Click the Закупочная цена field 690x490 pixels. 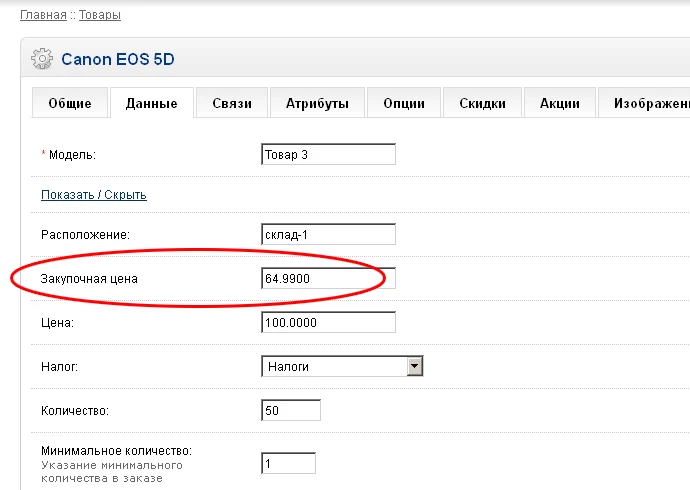tap(328, 278)
